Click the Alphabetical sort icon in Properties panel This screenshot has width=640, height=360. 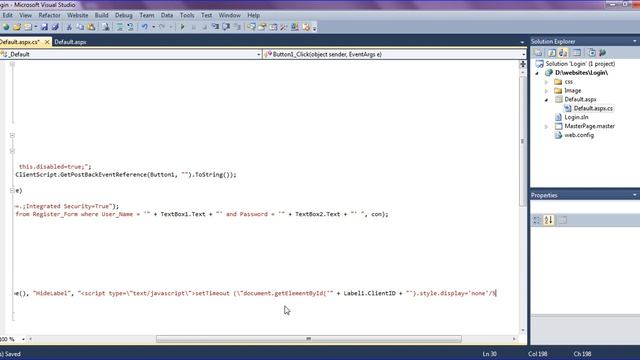pyautogui.click(x=549, y=220)
